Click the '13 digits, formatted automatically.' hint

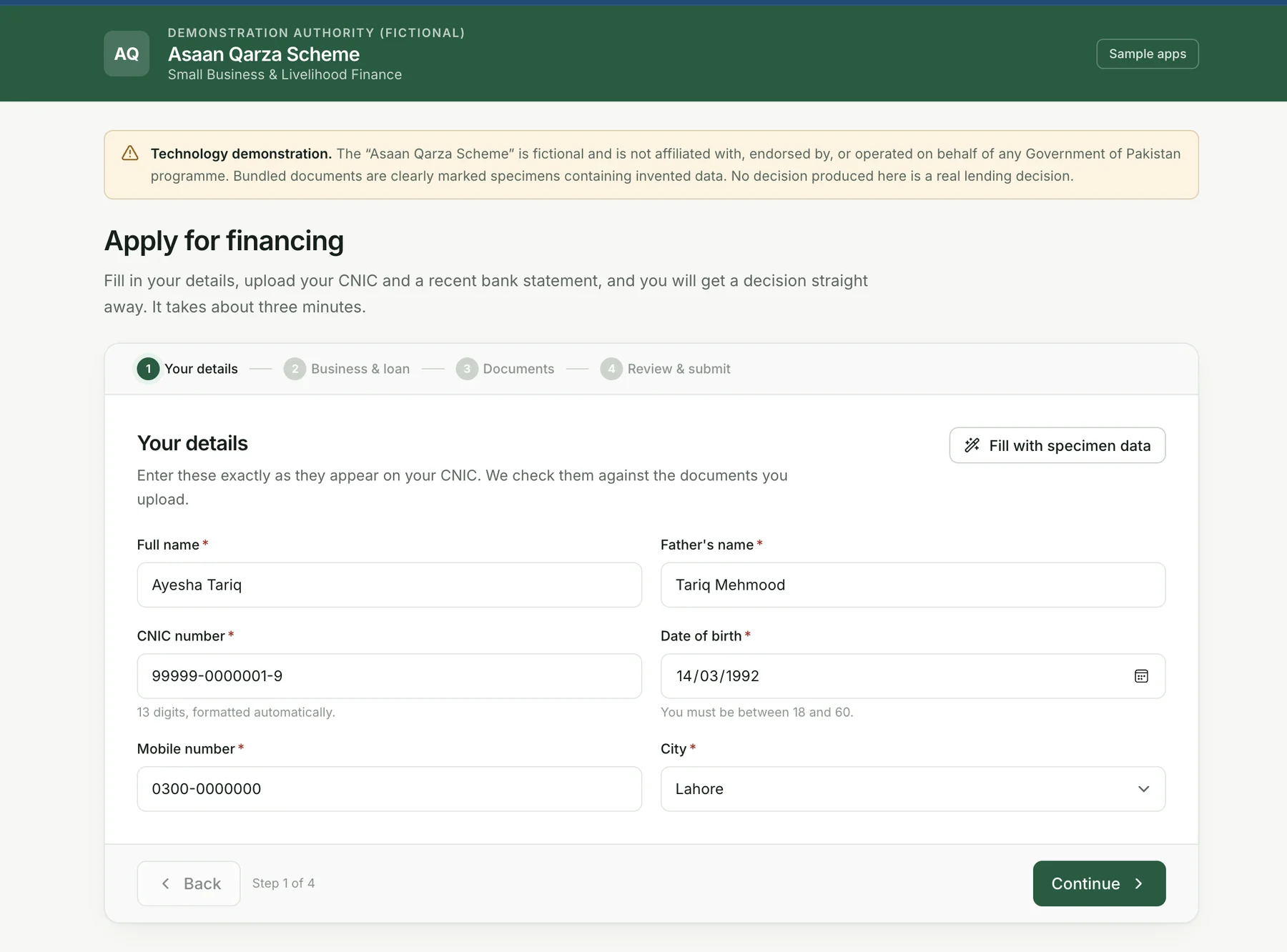(236, 712)
